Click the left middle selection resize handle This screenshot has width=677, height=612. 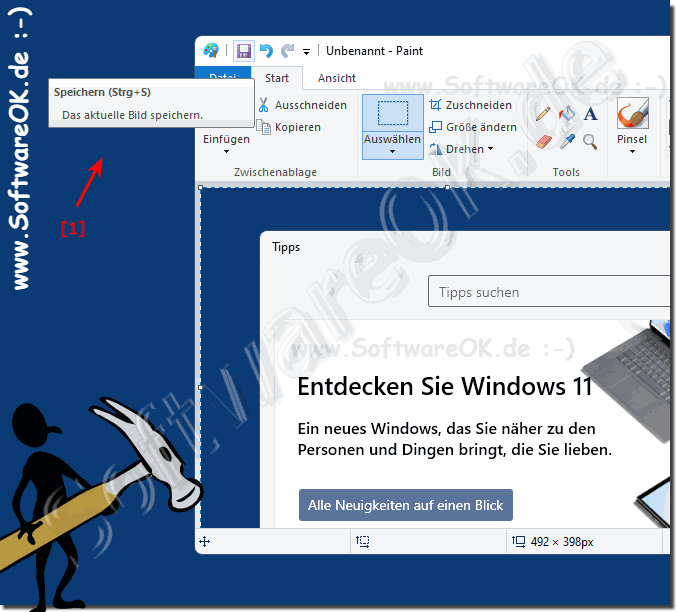click(x=200, y=388)
